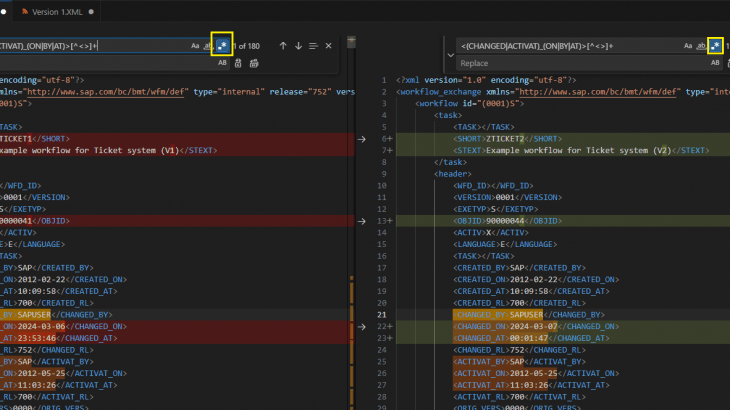This screenshot has height=410, width=730.
Task: Click ACTIVAT_ON 2012-05-25 on line 26
Action: [x=536, y=373]
